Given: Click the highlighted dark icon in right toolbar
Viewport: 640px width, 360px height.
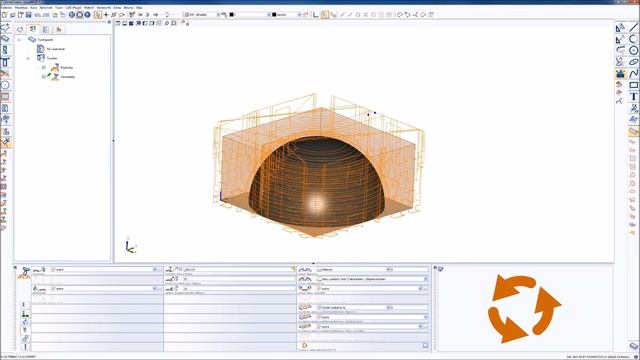Looking at the screenshot, I should pyautogui.click(x=620, y=73).
